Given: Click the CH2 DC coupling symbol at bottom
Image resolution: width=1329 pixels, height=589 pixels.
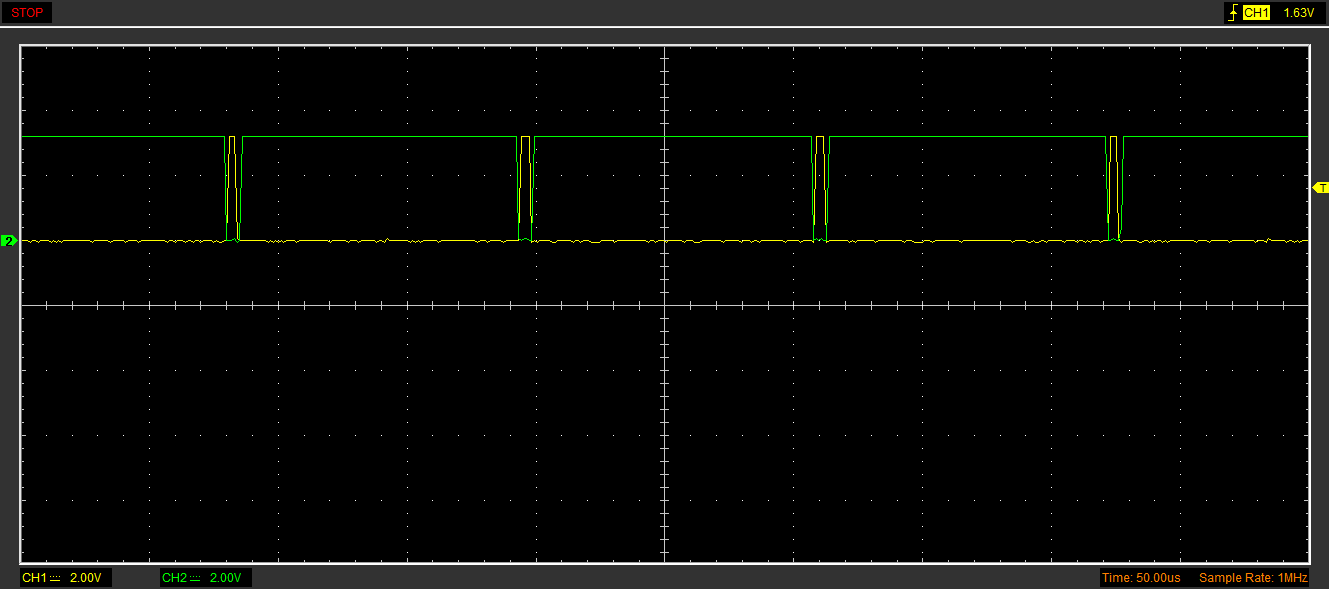Looking at the screenshot, I should (195, 578).
